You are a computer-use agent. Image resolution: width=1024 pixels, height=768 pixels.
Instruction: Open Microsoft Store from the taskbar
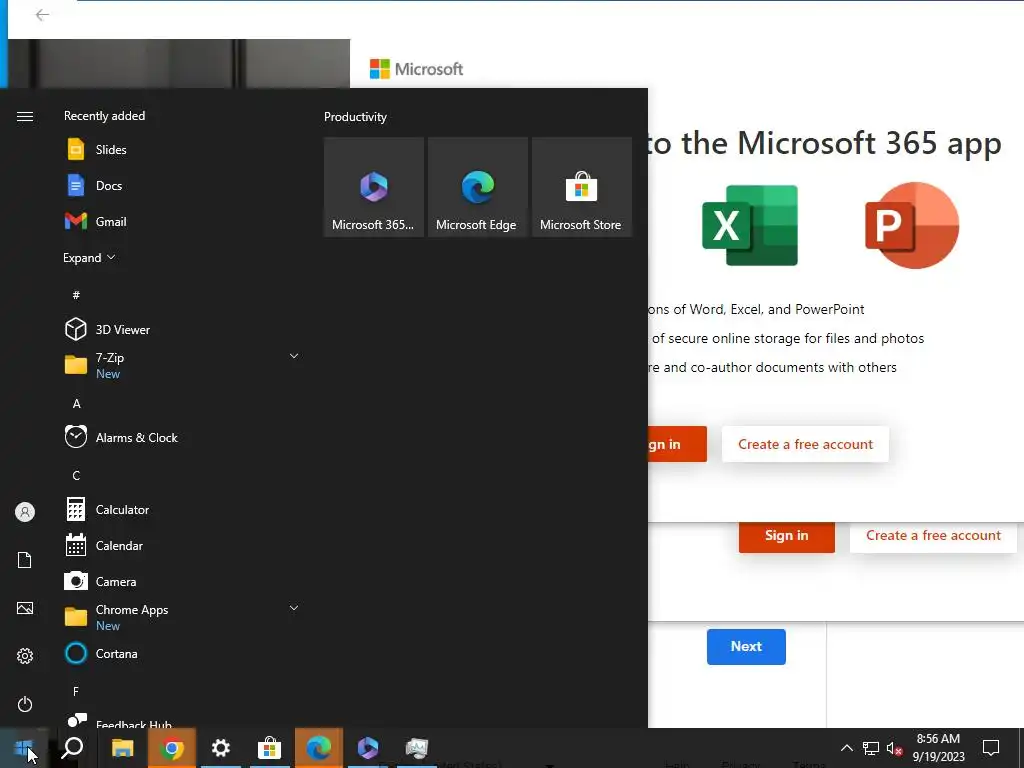coord(269,748)
